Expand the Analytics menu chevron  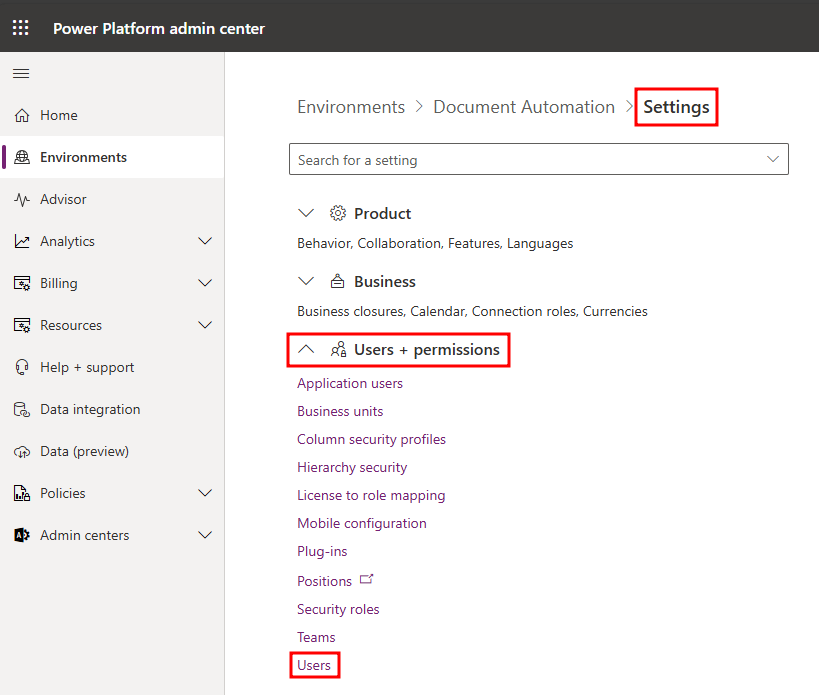(205, 241)
